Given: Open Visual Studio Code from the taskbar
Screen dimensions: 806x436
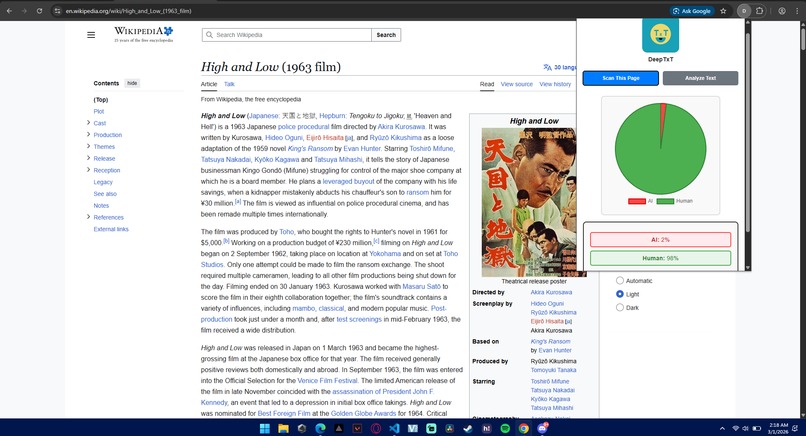Looking at the screenshot, I should [394, 428].
